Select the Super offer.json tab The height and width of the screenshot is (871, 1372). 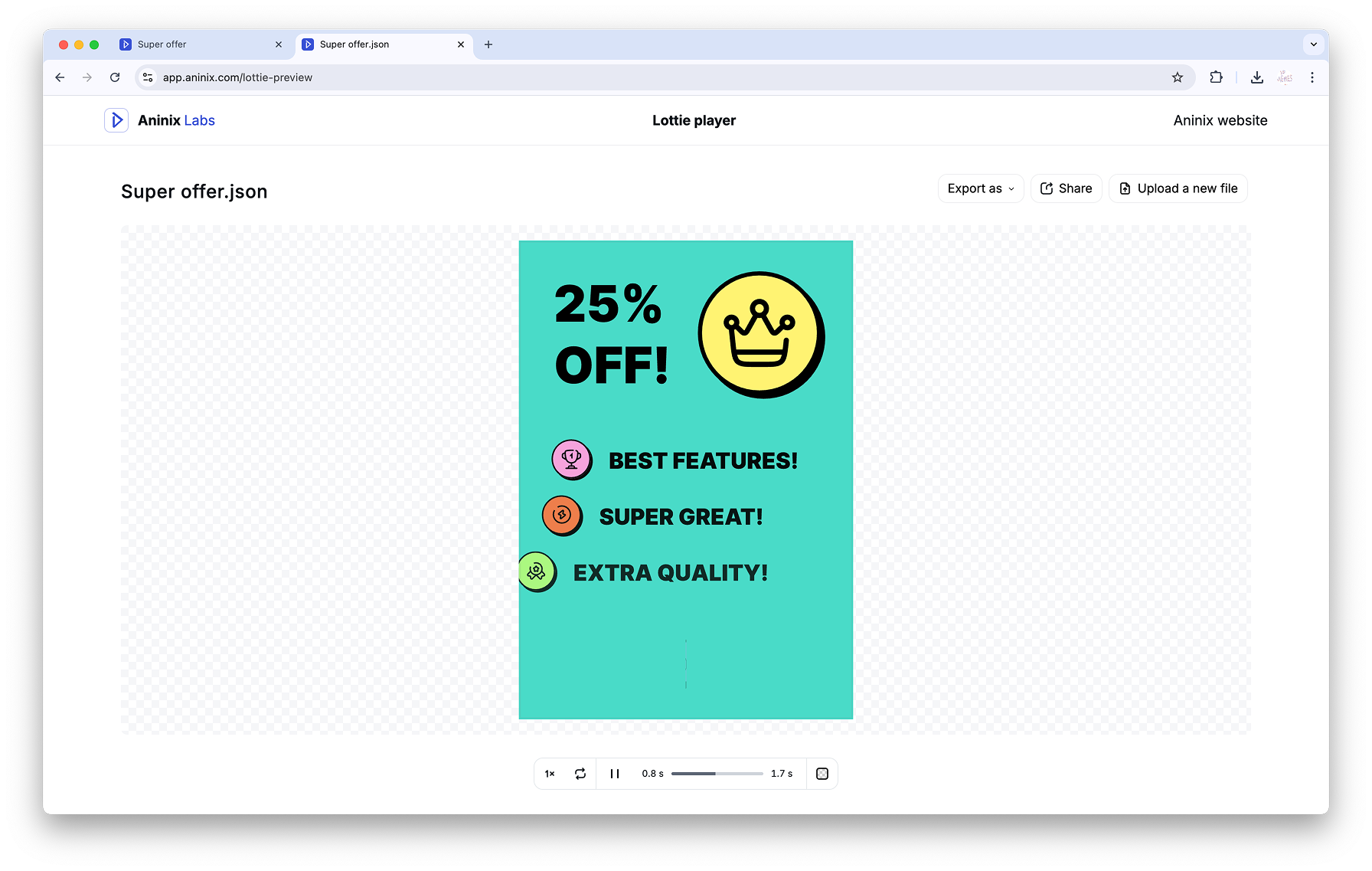(384, 44)
